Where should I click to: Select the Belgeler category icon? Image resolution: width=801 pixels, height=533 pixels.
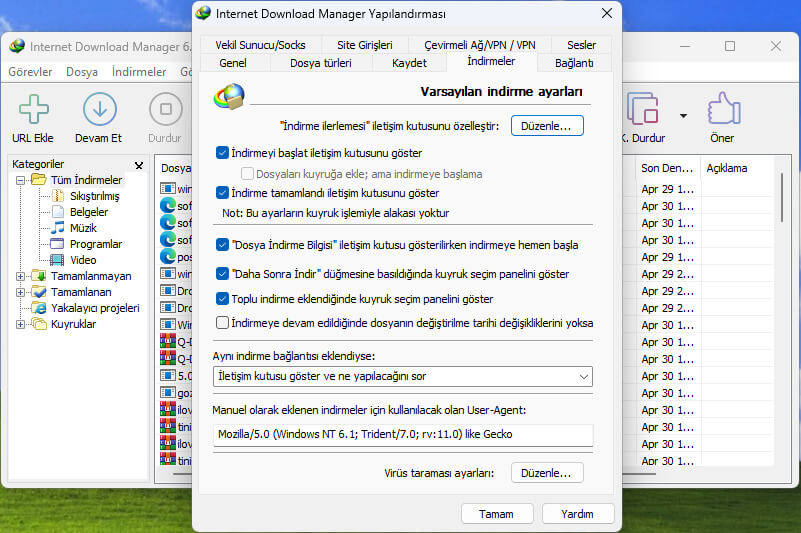pyautogui.click(x=58, y=212)
